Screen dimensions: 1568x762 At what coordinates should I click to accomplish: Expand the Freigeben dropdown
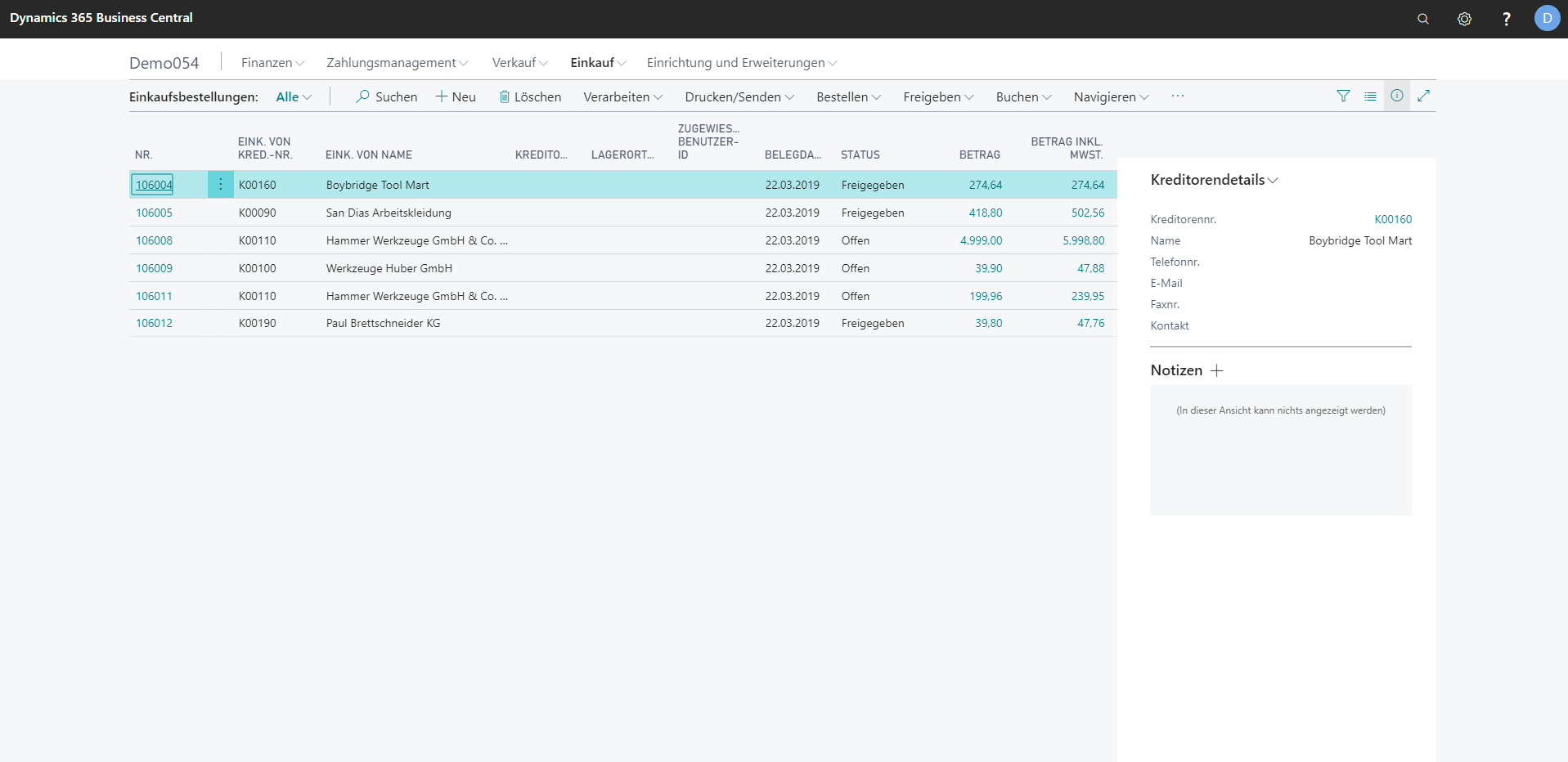click(939, 96)
